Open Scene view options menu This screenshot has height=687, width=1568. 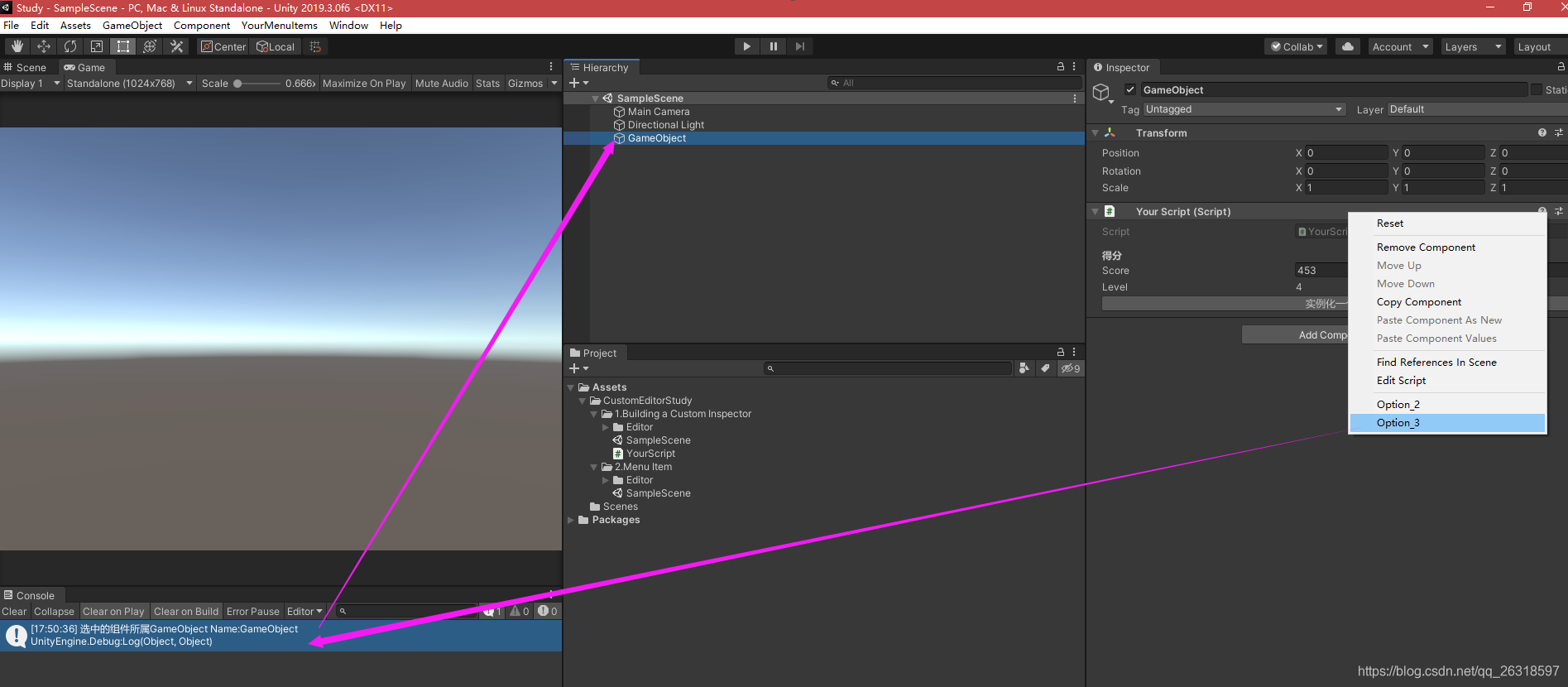551,66
